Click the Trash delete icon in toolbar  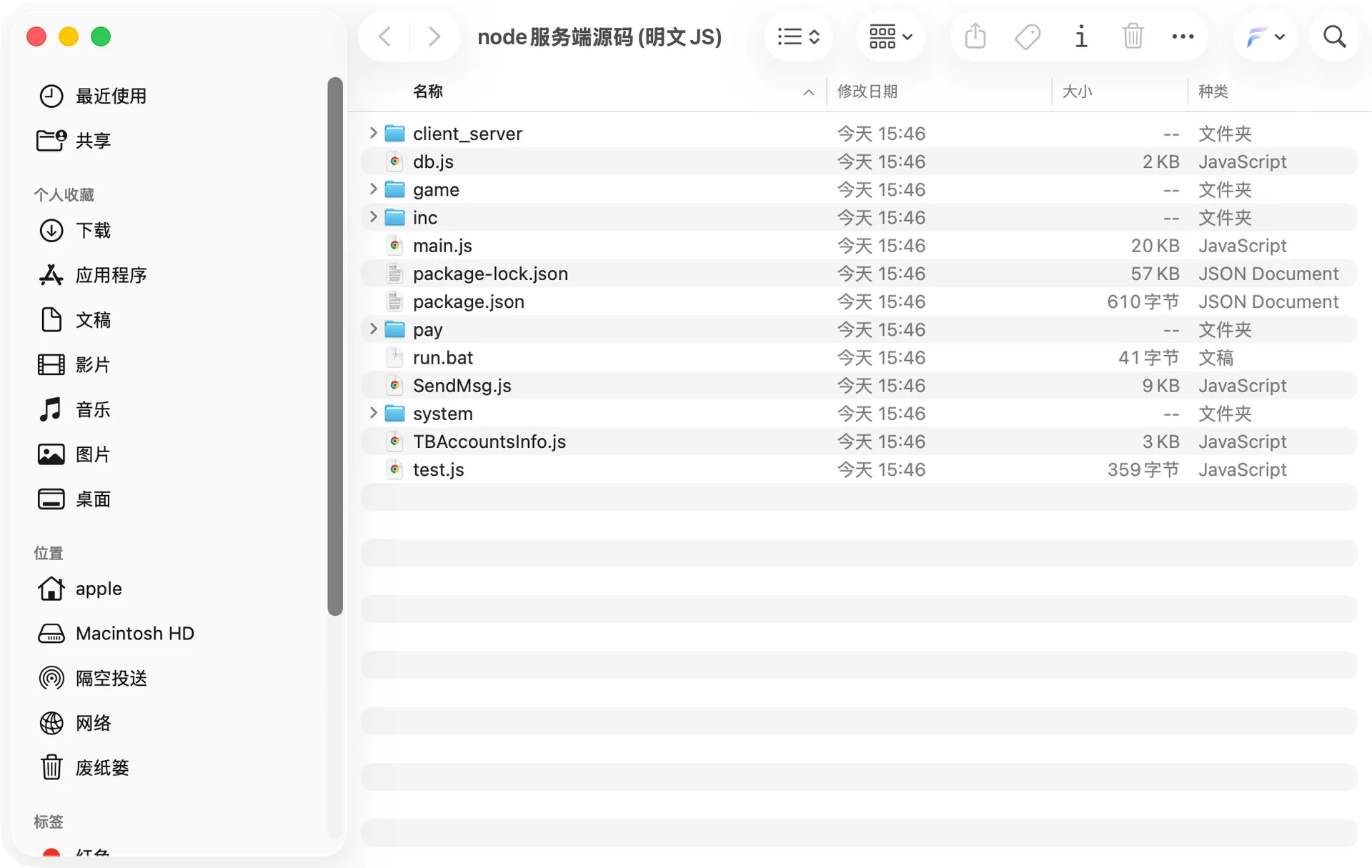1133,36
